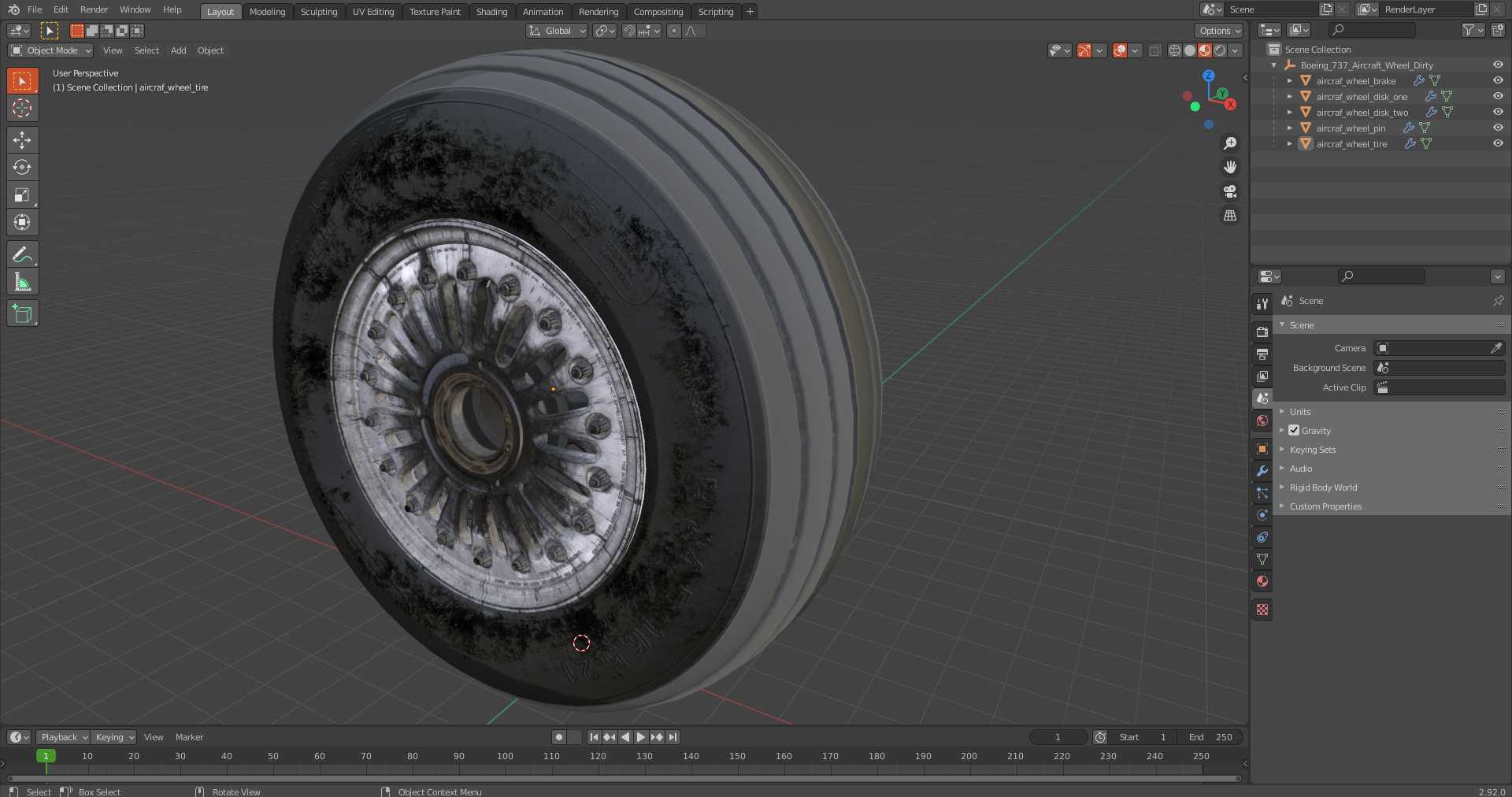The height and width of the screenshot is (797, 1512).
Task: Open Tool properties tab
Action: tap(1262, 303)
